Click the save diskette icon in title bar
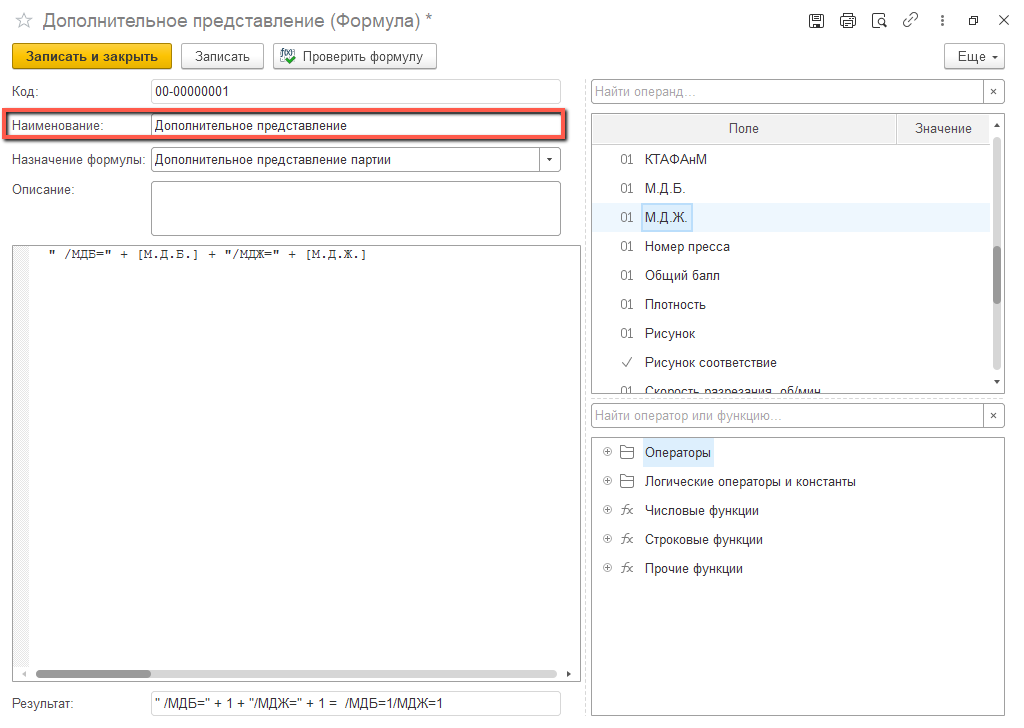The image size is (1024, 728). (x=816, y=20)
